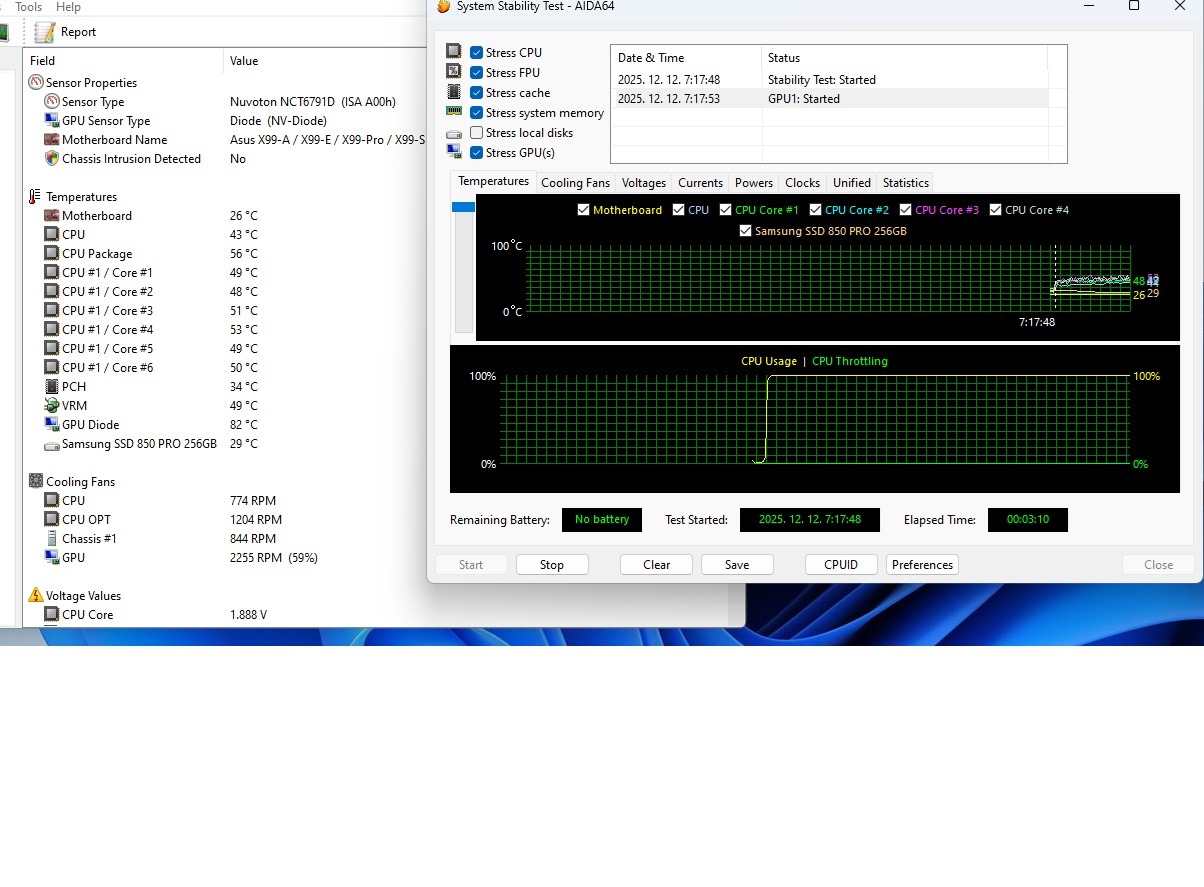Click the Stress FPU icon
The height and width of the screenshot is (887, 1204).
point(454,72)
